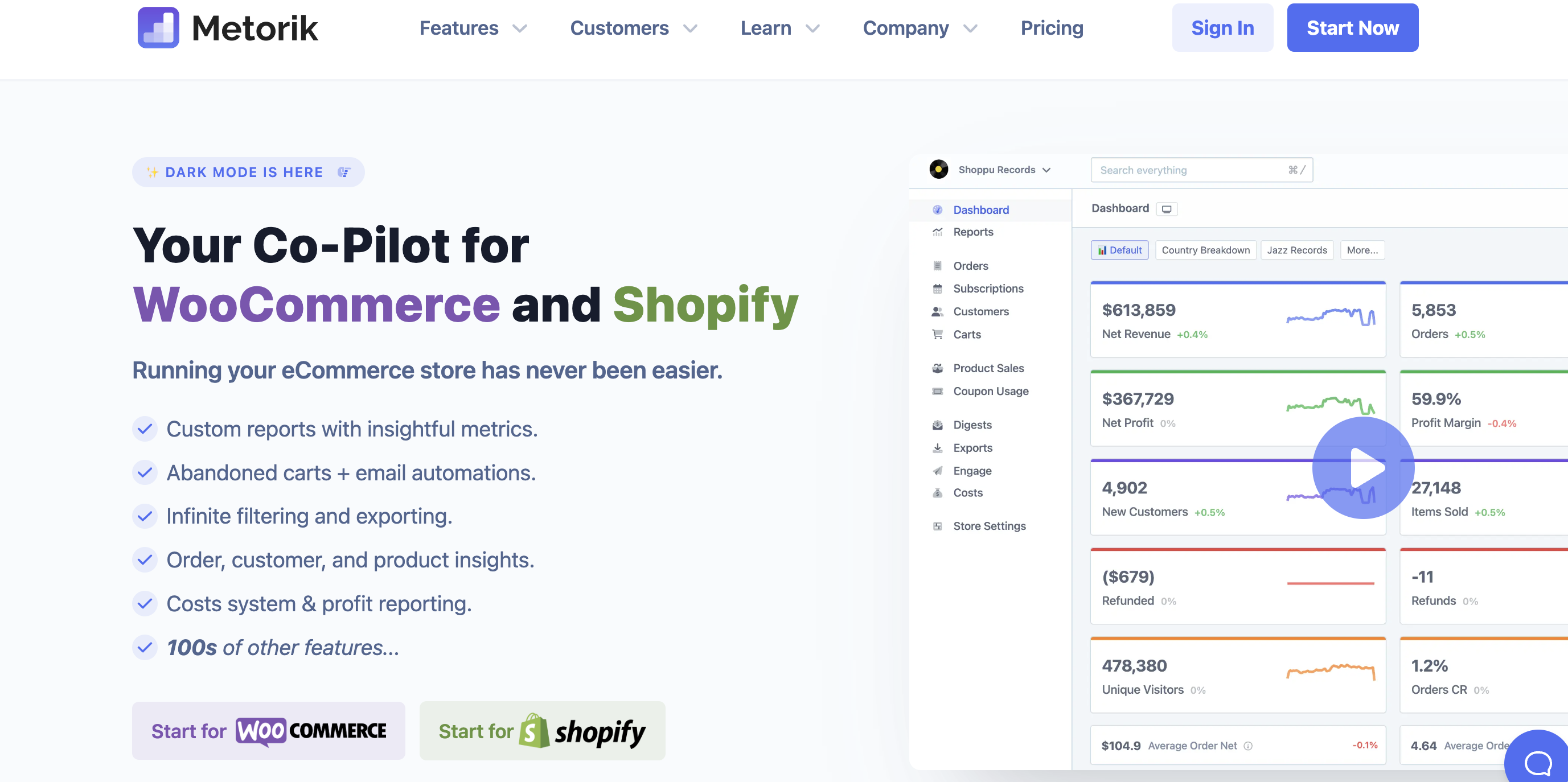Toggle Dark Mode announcement banner
1568x782 pixels.
(x=247, y=172)
